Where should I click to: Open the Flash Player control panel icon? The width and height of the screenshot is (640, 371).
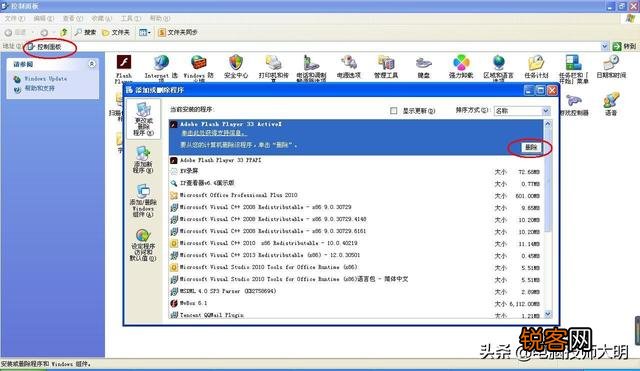(124, 68)
